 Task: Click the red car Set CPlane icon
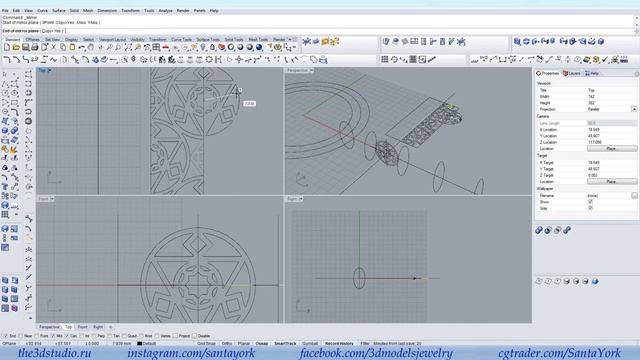tap(165, 47)
